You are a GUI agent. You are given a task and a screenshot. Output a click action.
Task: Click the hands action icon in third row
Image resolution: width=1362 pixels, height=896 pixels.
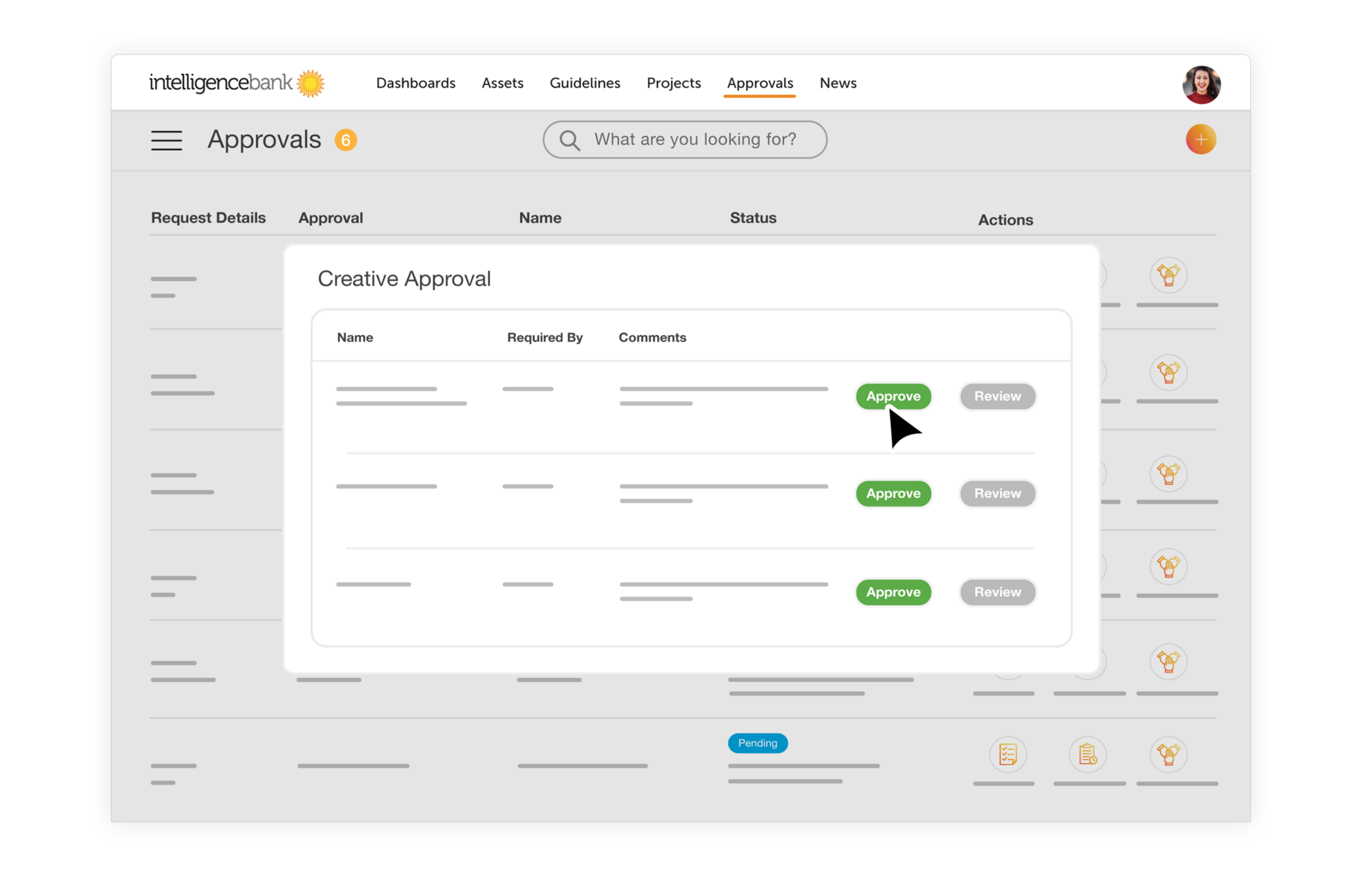coord(1168,474)
